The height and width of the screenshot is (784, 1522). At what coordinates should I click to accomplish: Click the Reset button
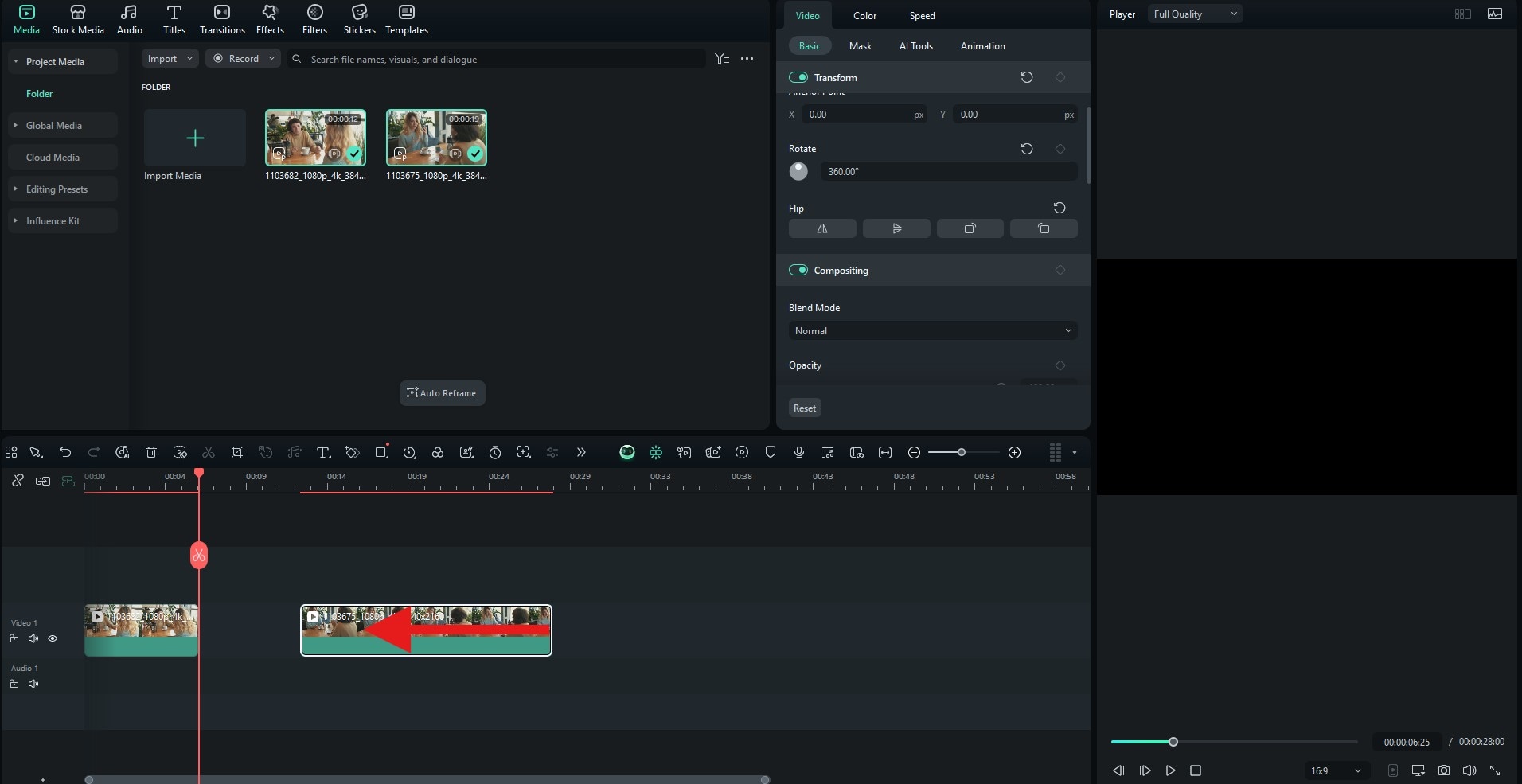click(x=805, y=408)
